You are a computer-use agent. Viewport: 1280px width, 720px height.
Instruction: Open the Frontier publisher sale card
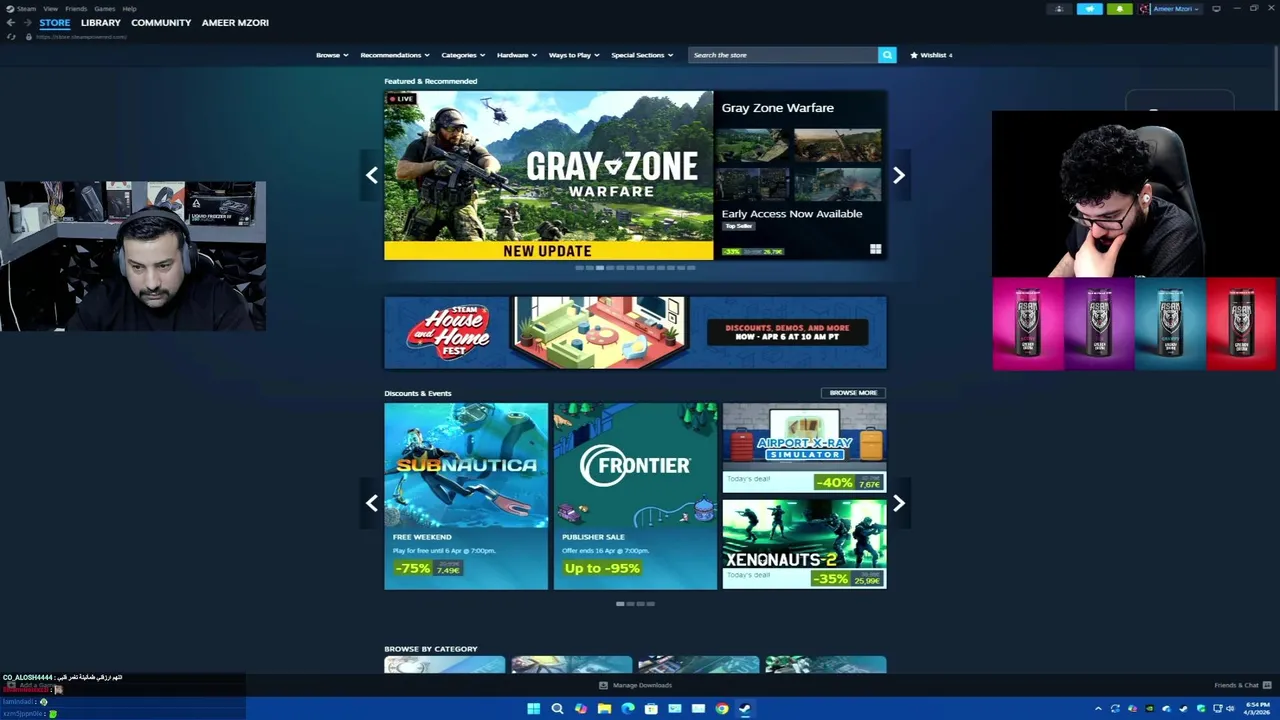click(635, 496)
